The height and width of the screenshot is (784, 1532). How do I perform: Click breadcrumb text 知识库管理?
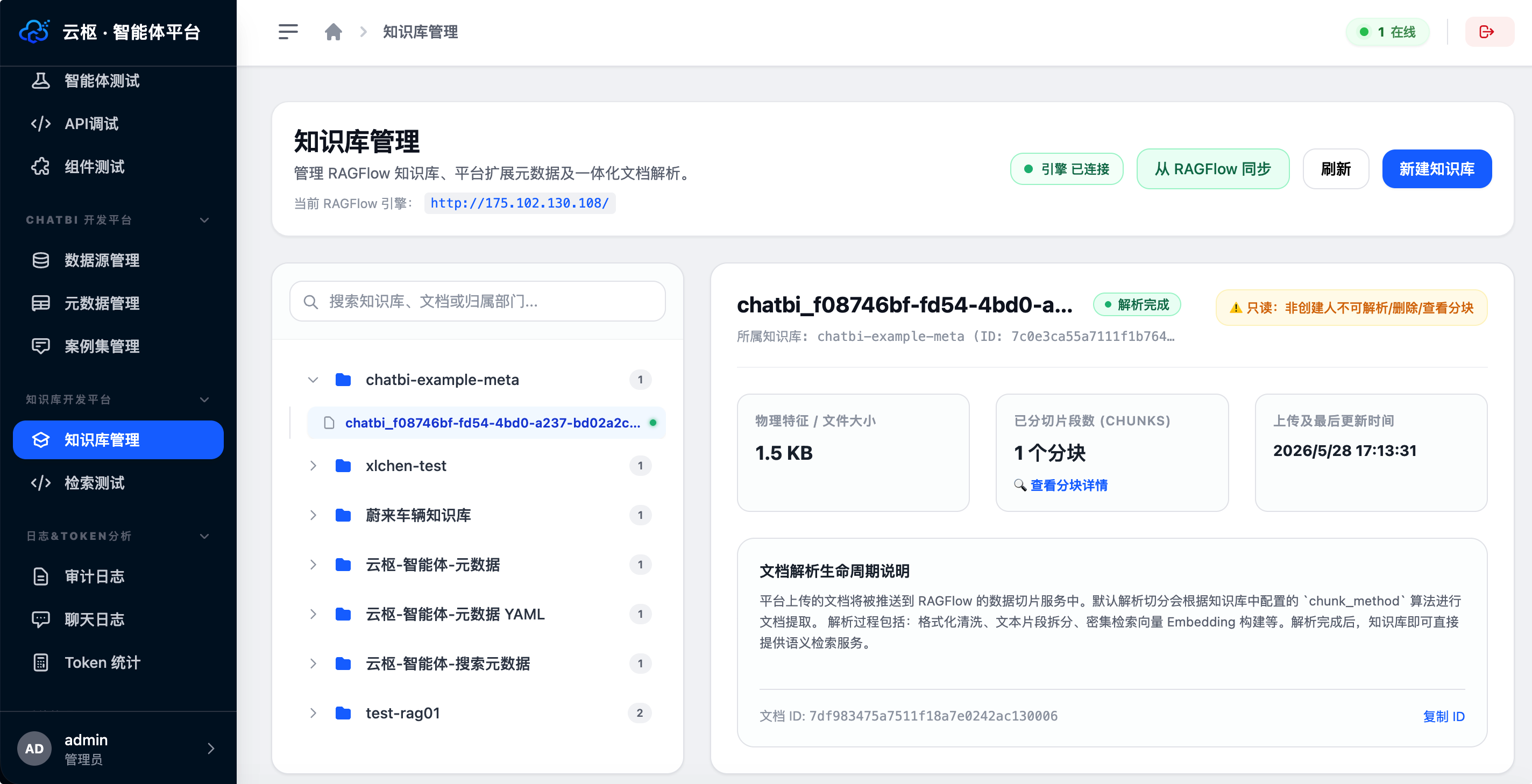tap(420, 32)
